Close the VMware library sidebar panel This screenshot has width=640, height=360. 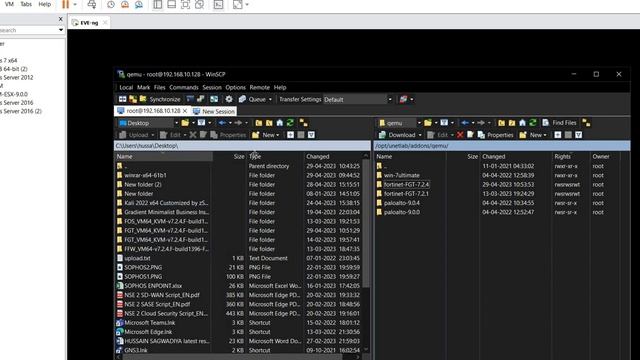pos(60,19)
